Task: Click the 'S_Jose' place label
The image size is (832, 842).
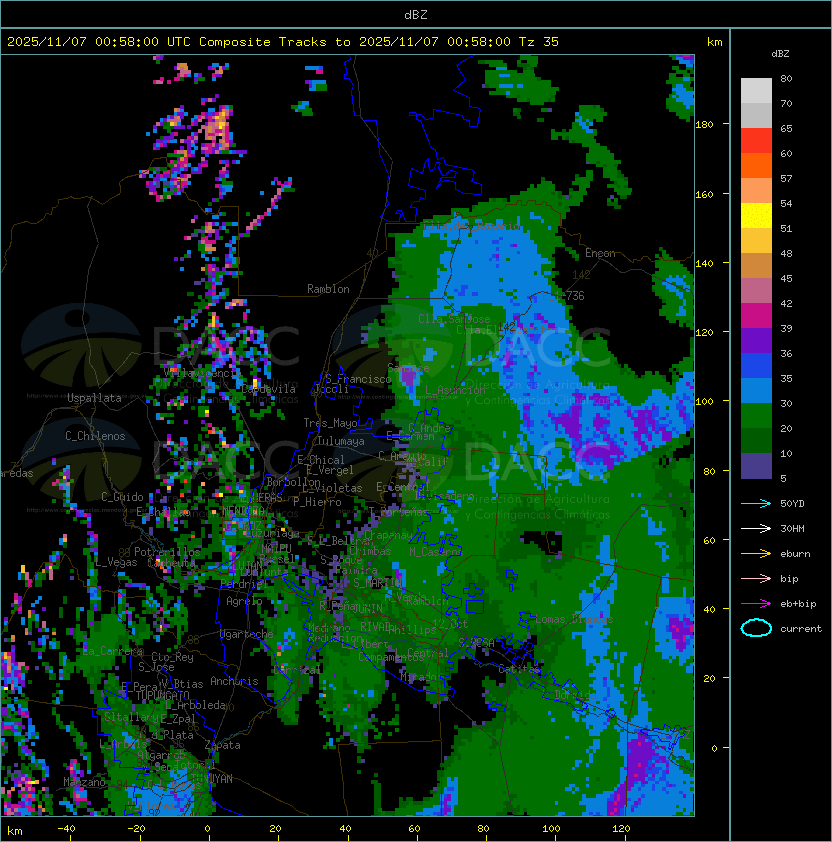Action: pyautogui.click(x=156, y=667)
